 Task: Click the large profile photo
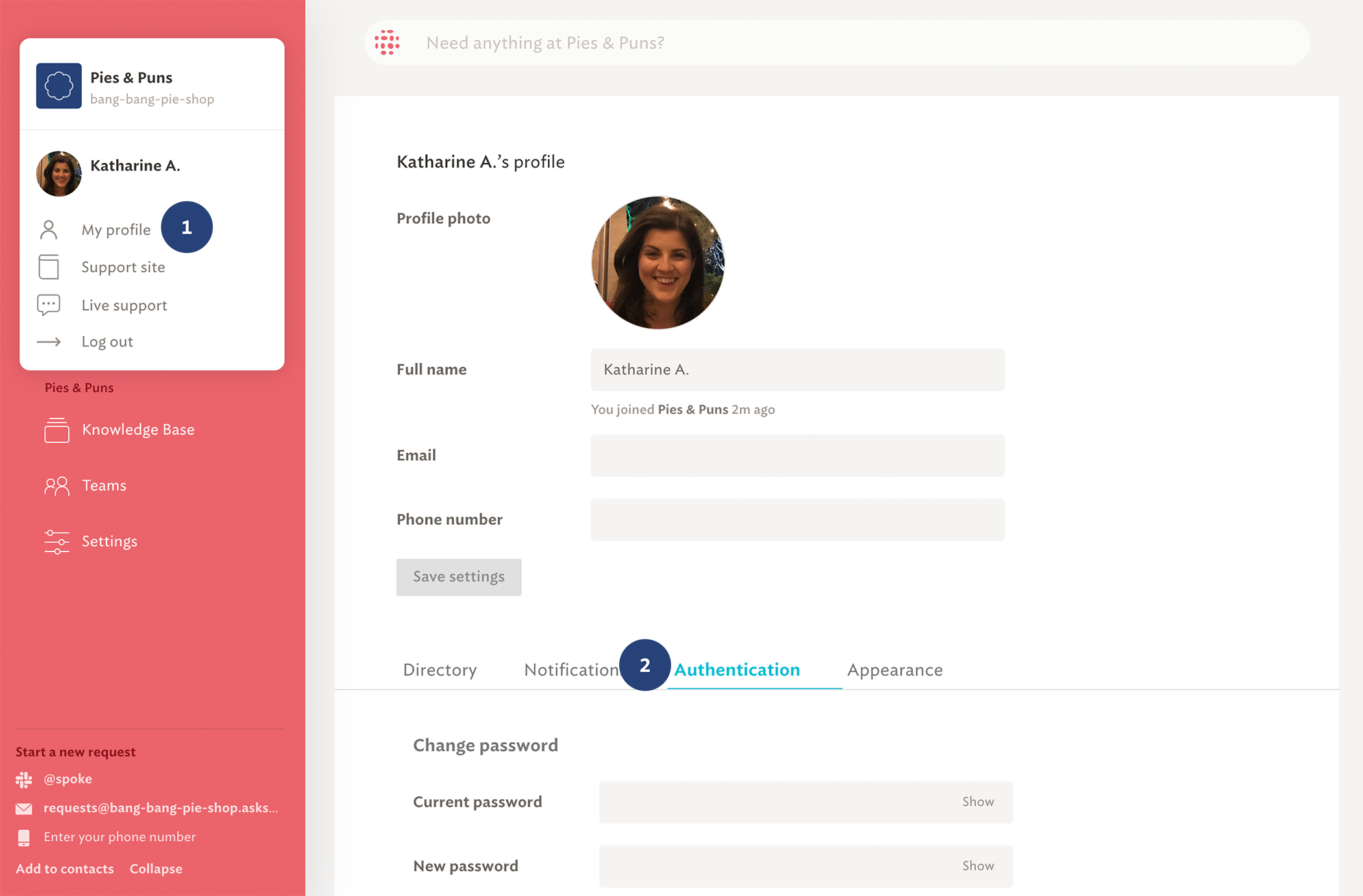[657, 263]
